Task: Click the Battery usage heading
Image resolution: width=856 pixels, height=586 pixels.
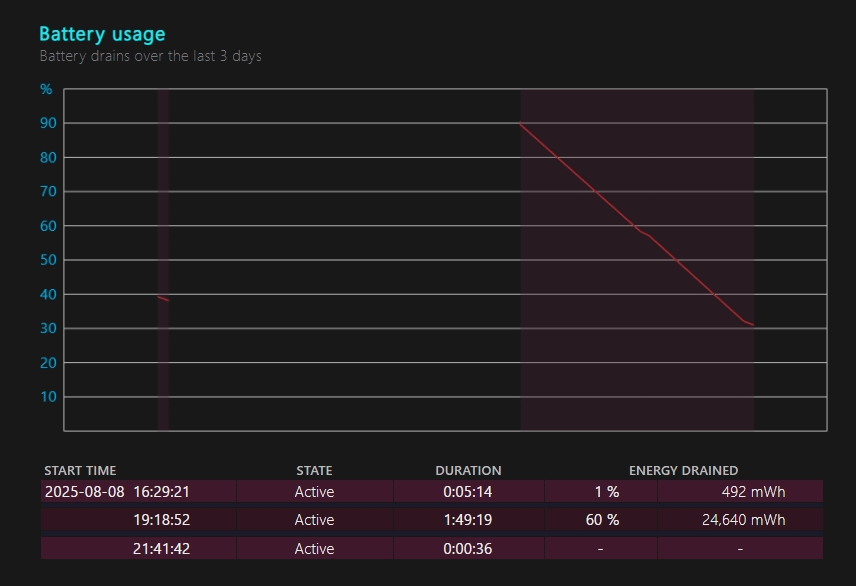Action: click(102, 35)
